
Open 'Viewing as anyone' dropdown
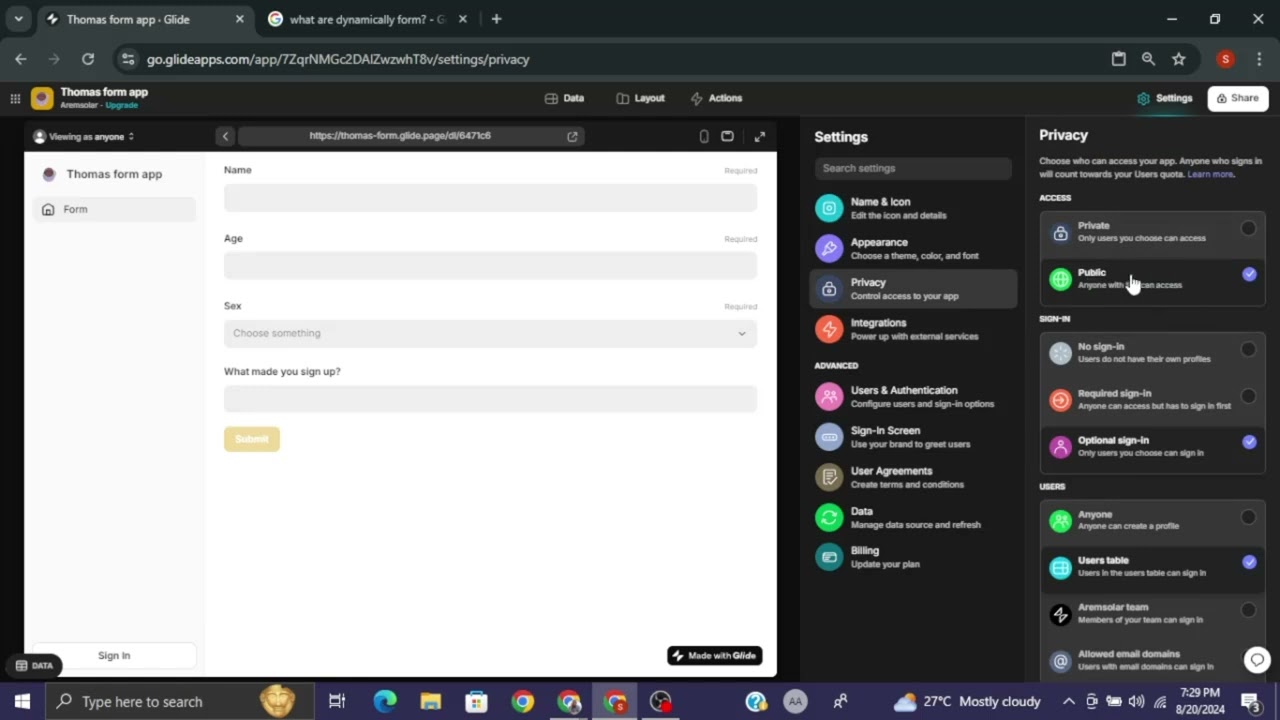[84, 136]
